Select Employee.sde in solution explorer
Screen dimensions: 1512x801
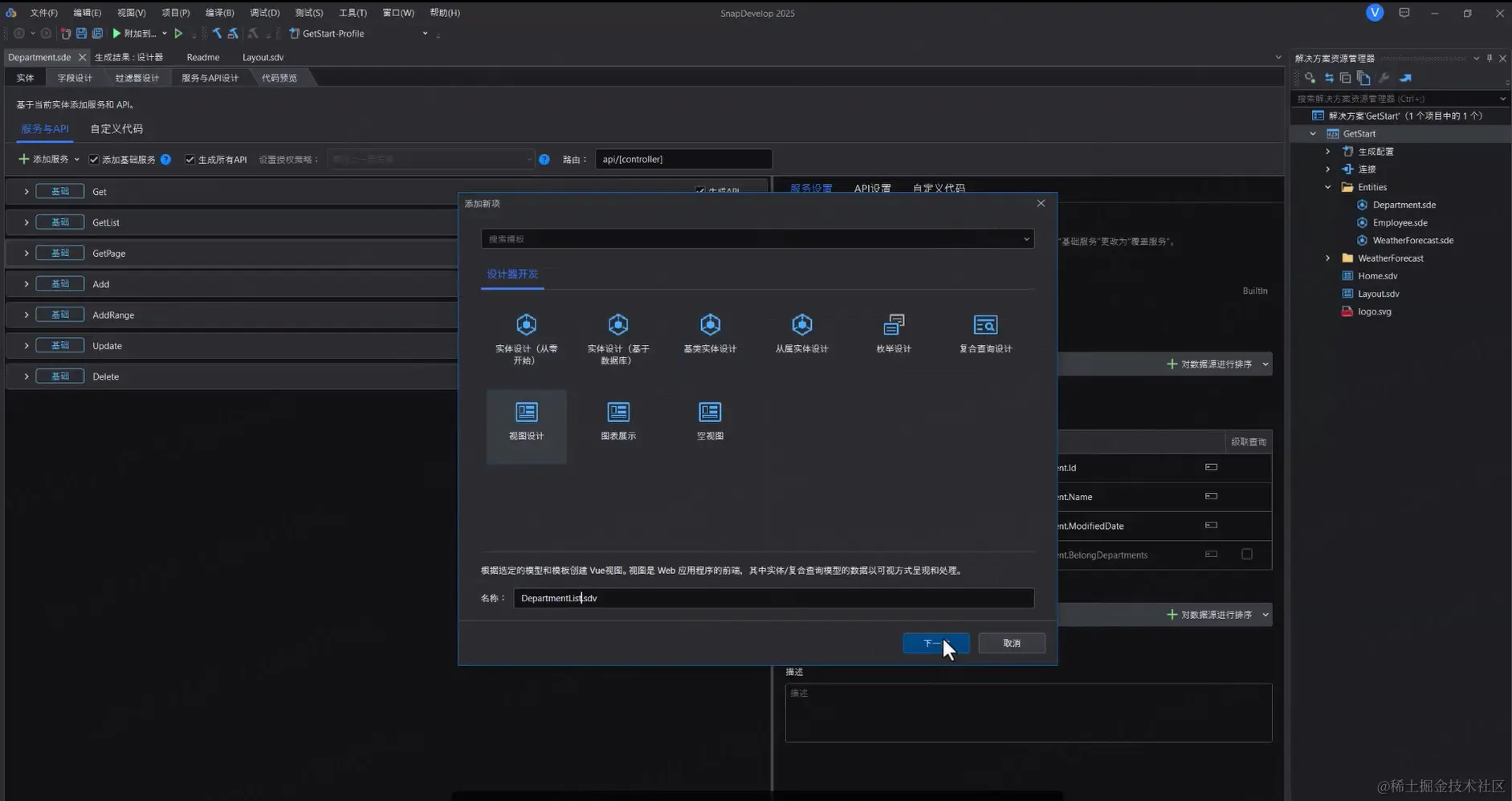tap(1400, 223)
